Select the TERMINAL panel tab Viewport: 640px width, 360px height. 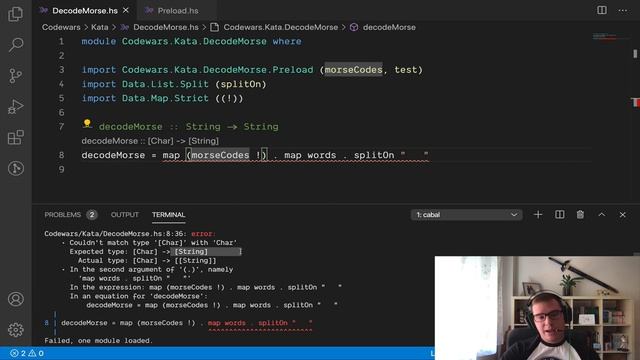coord(169,215)
